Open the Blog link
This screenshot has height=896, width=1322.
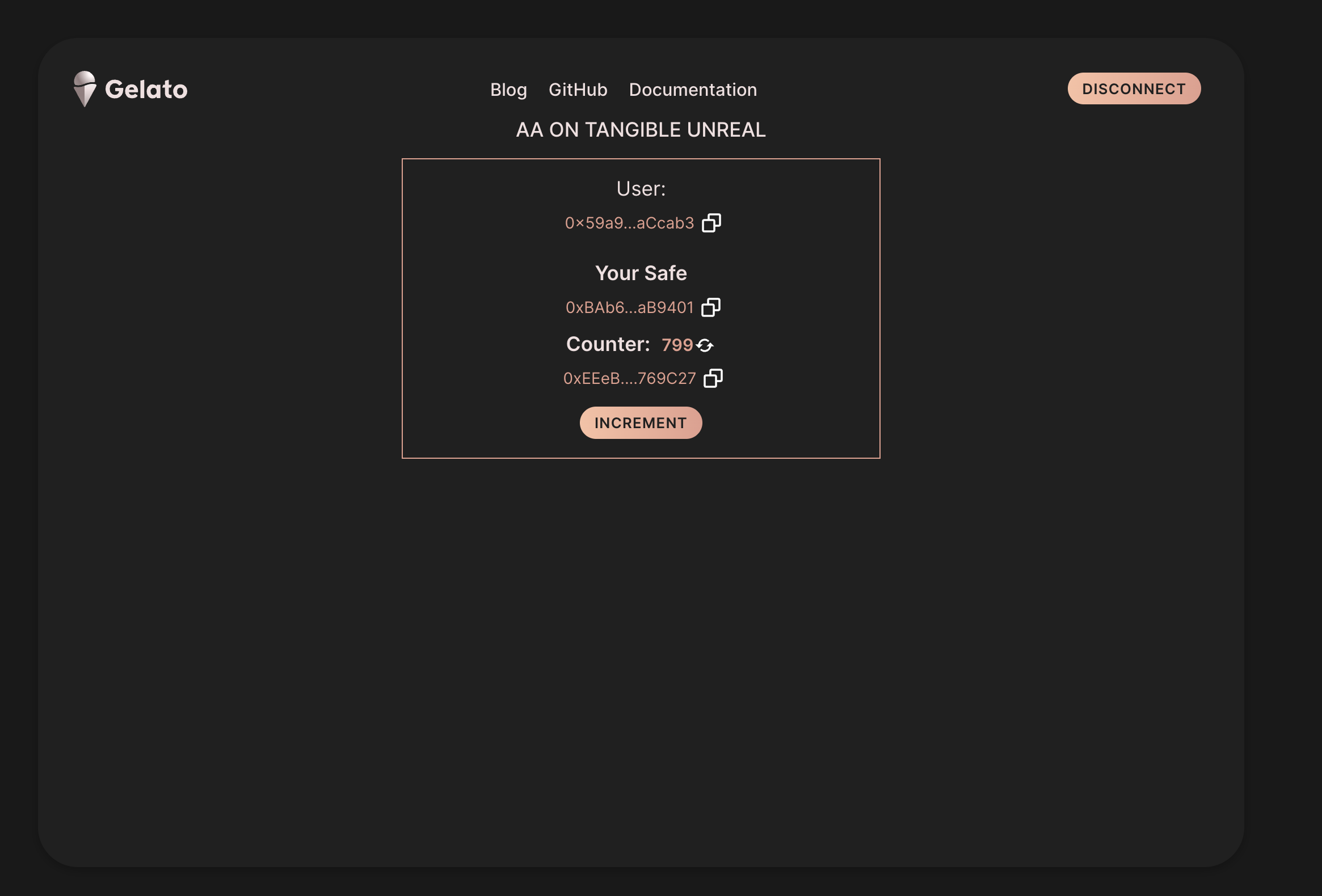tap(508, 90)
